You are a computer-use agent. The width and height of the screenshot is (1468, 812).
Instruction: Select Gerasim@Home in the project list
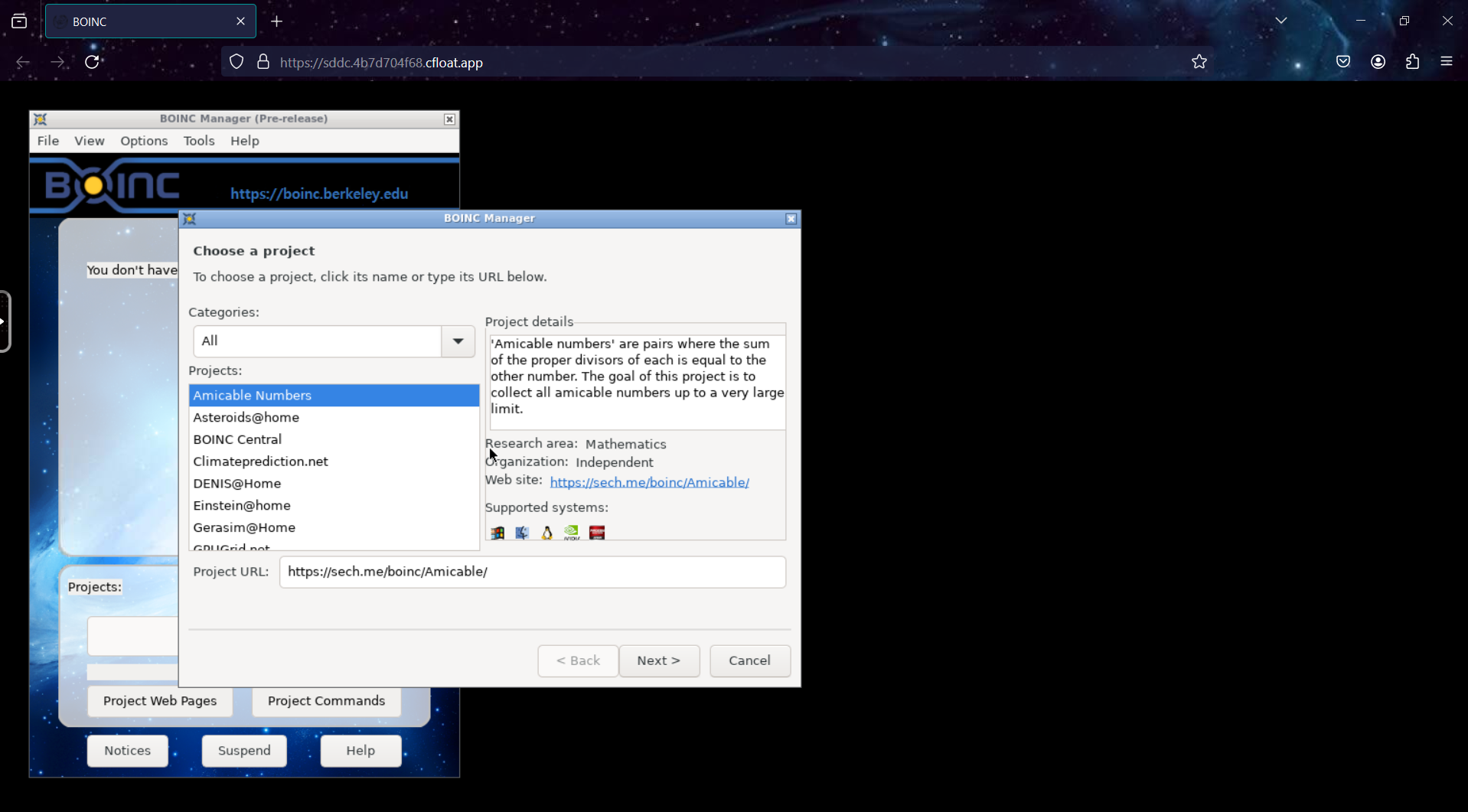[x=334, y=528]
